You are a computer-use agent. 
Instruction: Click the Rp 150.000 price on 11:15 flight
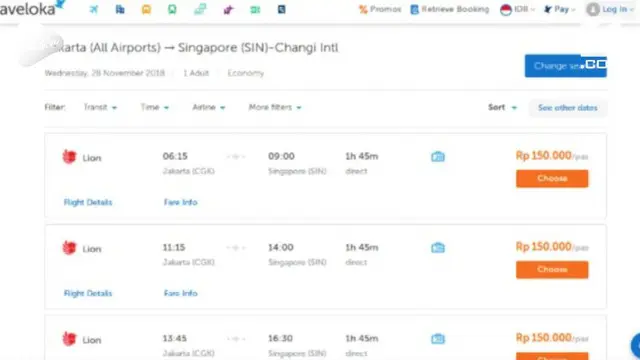(544, 247)
